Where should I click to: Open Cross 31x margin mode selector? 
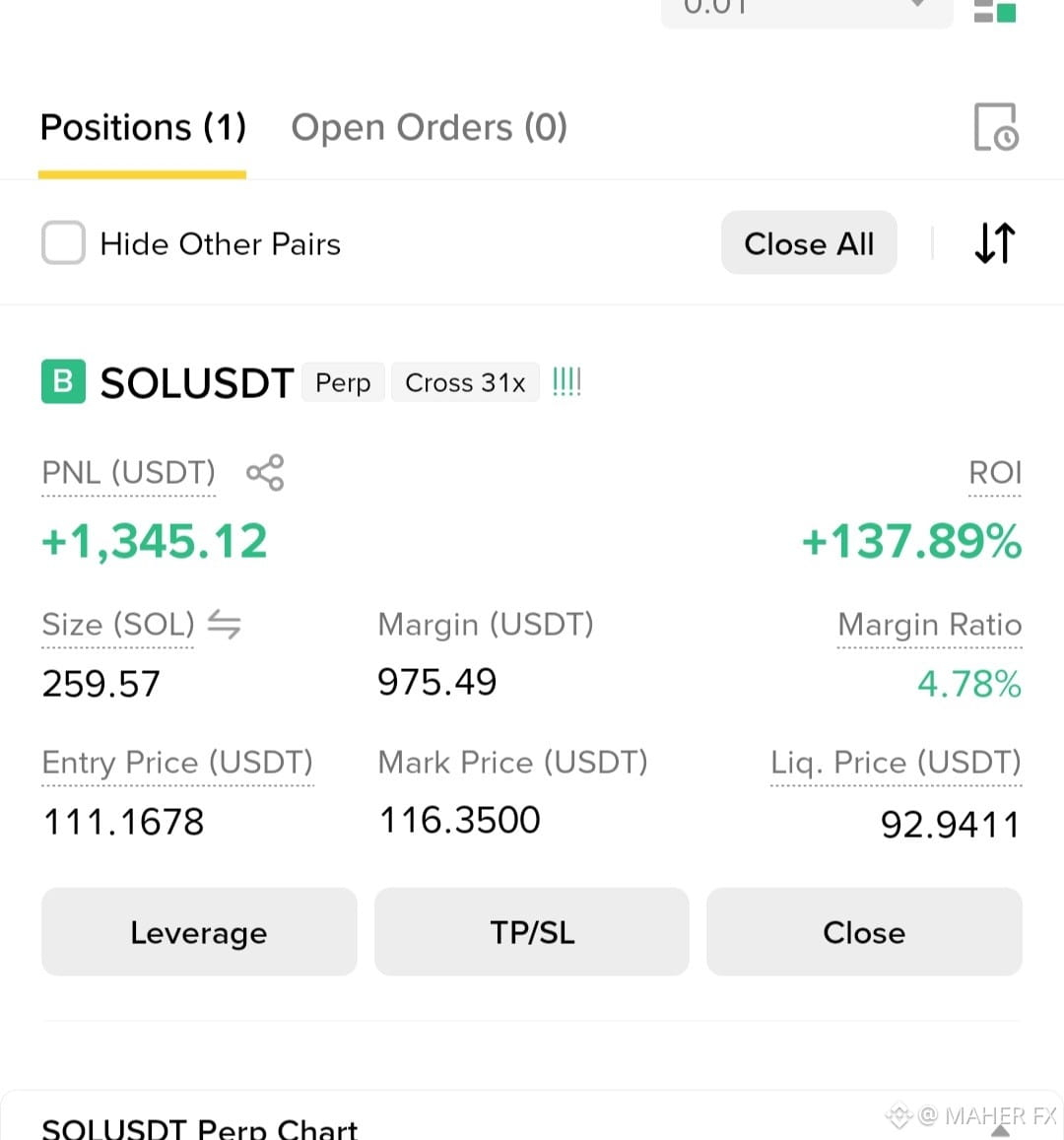coord(465,382)
